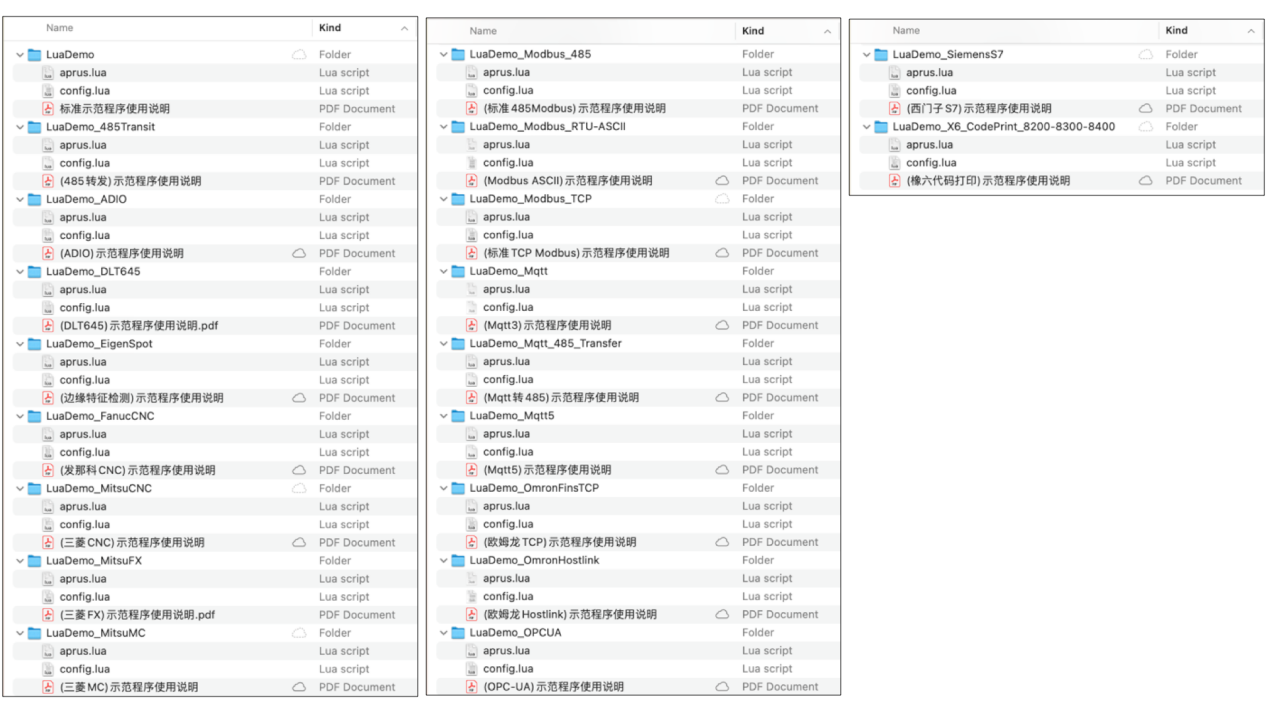Click the LuaDemo_Mqtt5 folder icon
This screenshot has height=713, width=1267.
[x=459, y=416]
